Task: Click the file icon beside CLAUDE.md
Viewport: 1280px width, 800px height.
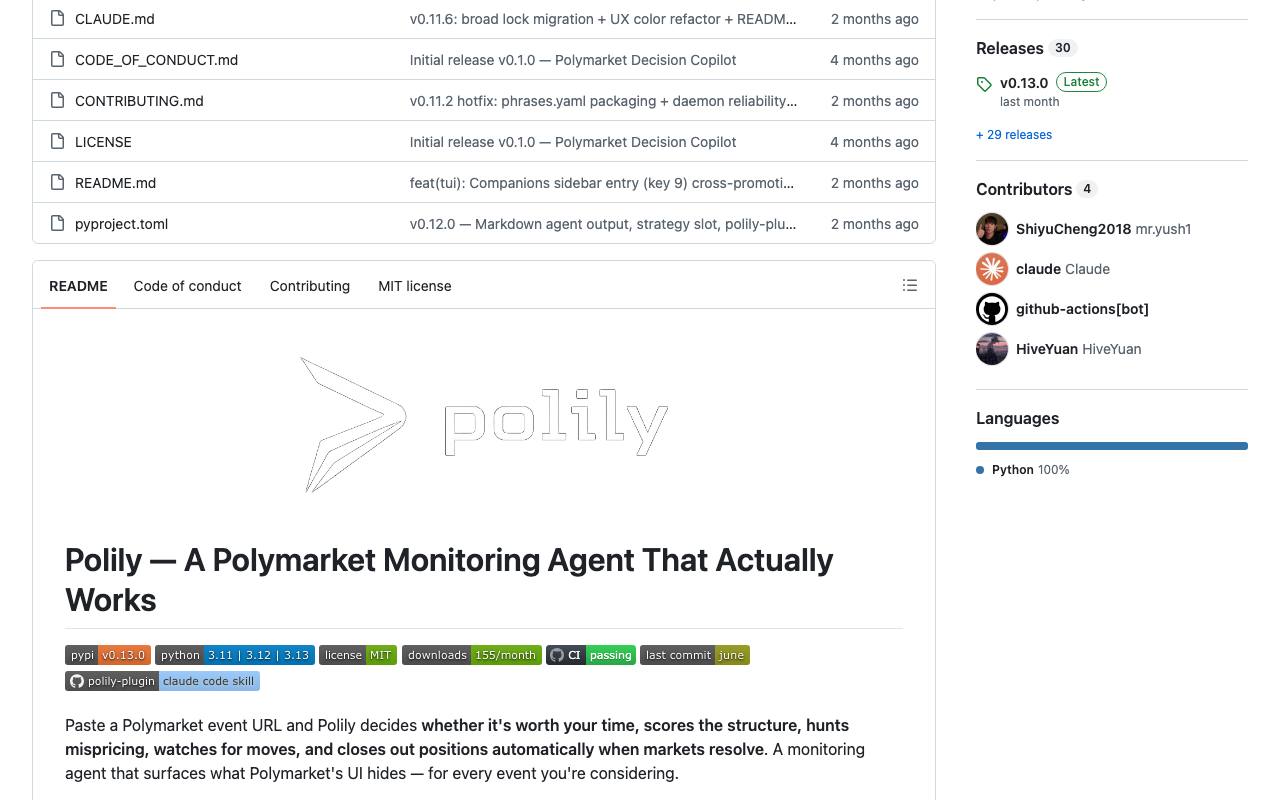Action: (x=58, y=19)
